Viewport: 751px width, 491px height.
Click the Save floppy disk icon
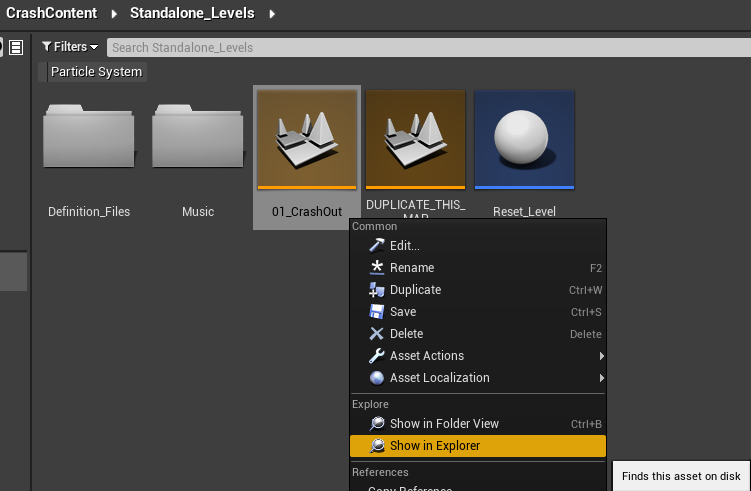[377, 311]
